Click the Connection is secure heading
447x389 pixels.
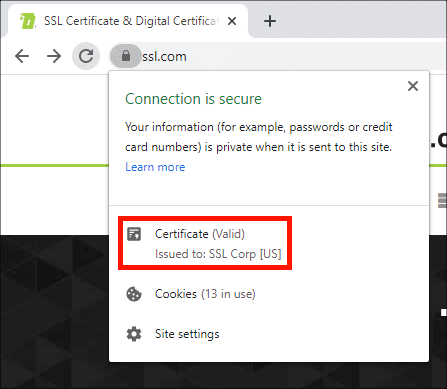193,99
